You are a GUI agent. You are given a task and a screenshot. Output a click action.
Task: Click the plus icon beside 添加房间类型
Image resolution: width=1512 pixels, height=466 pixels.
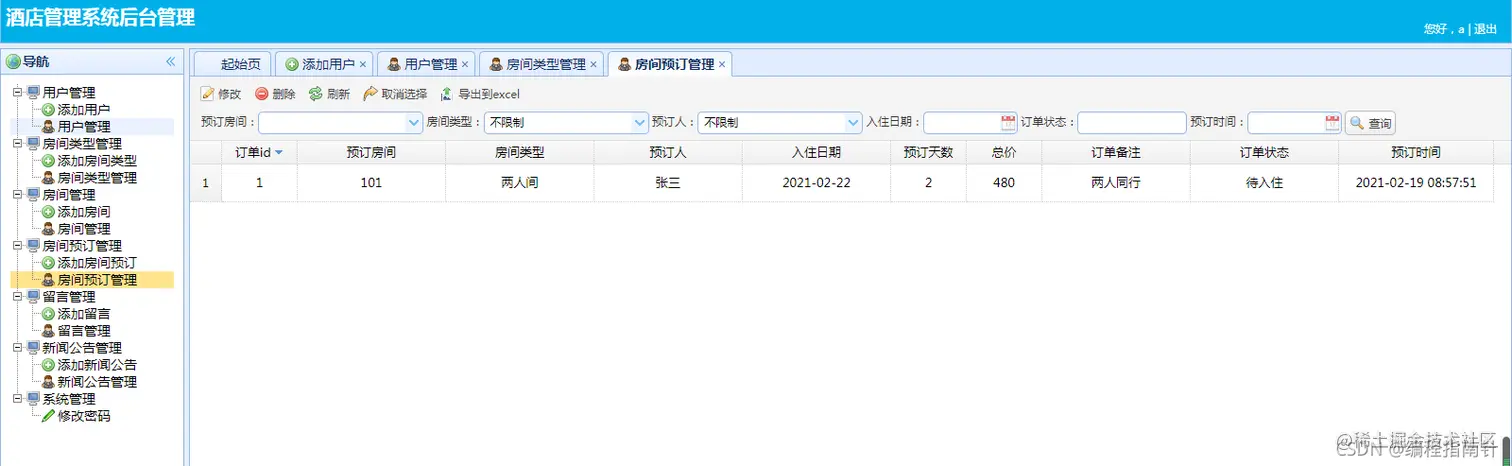48,161
